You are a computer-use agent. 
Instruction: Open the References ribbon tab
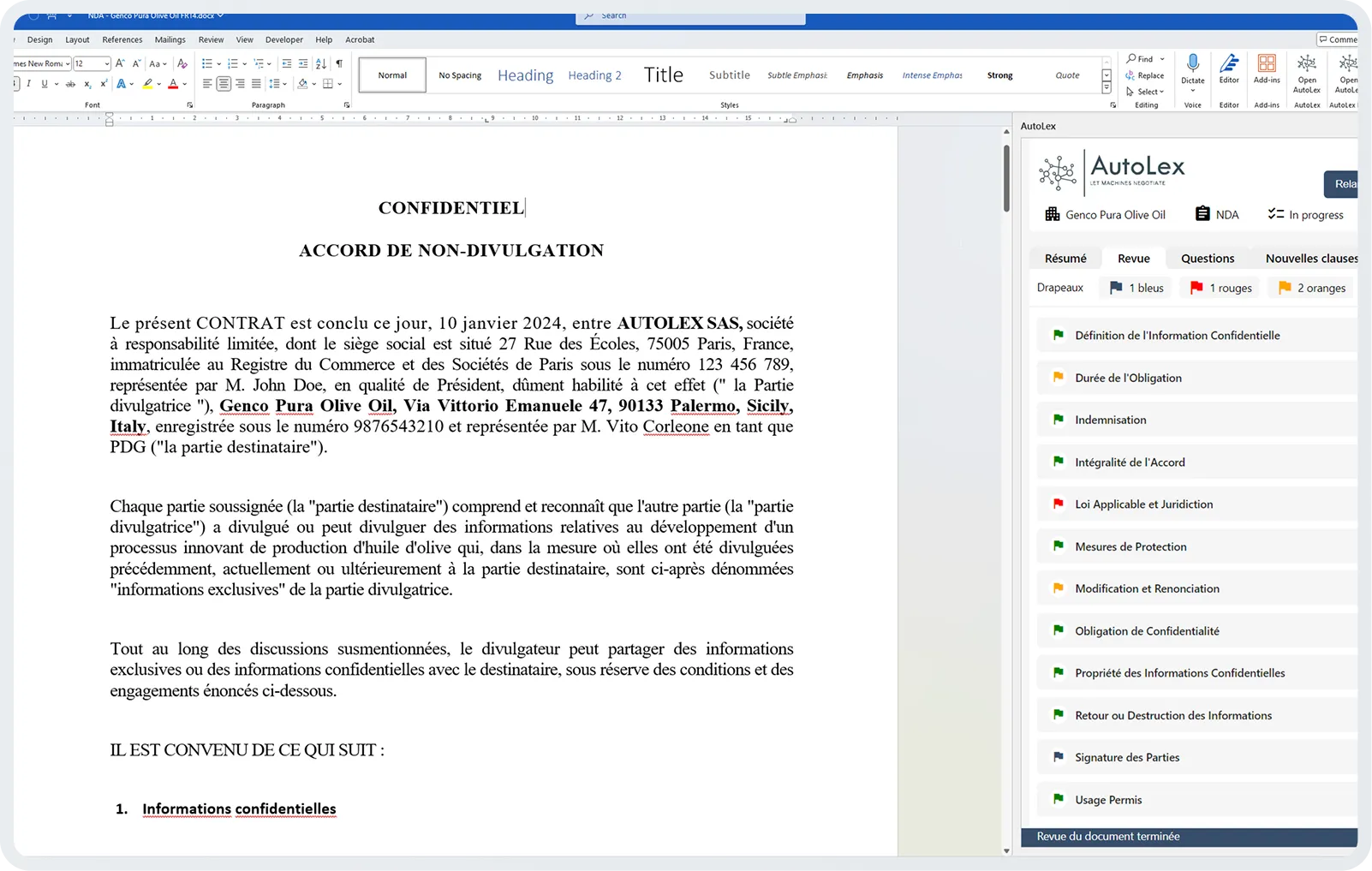point(122,39)
